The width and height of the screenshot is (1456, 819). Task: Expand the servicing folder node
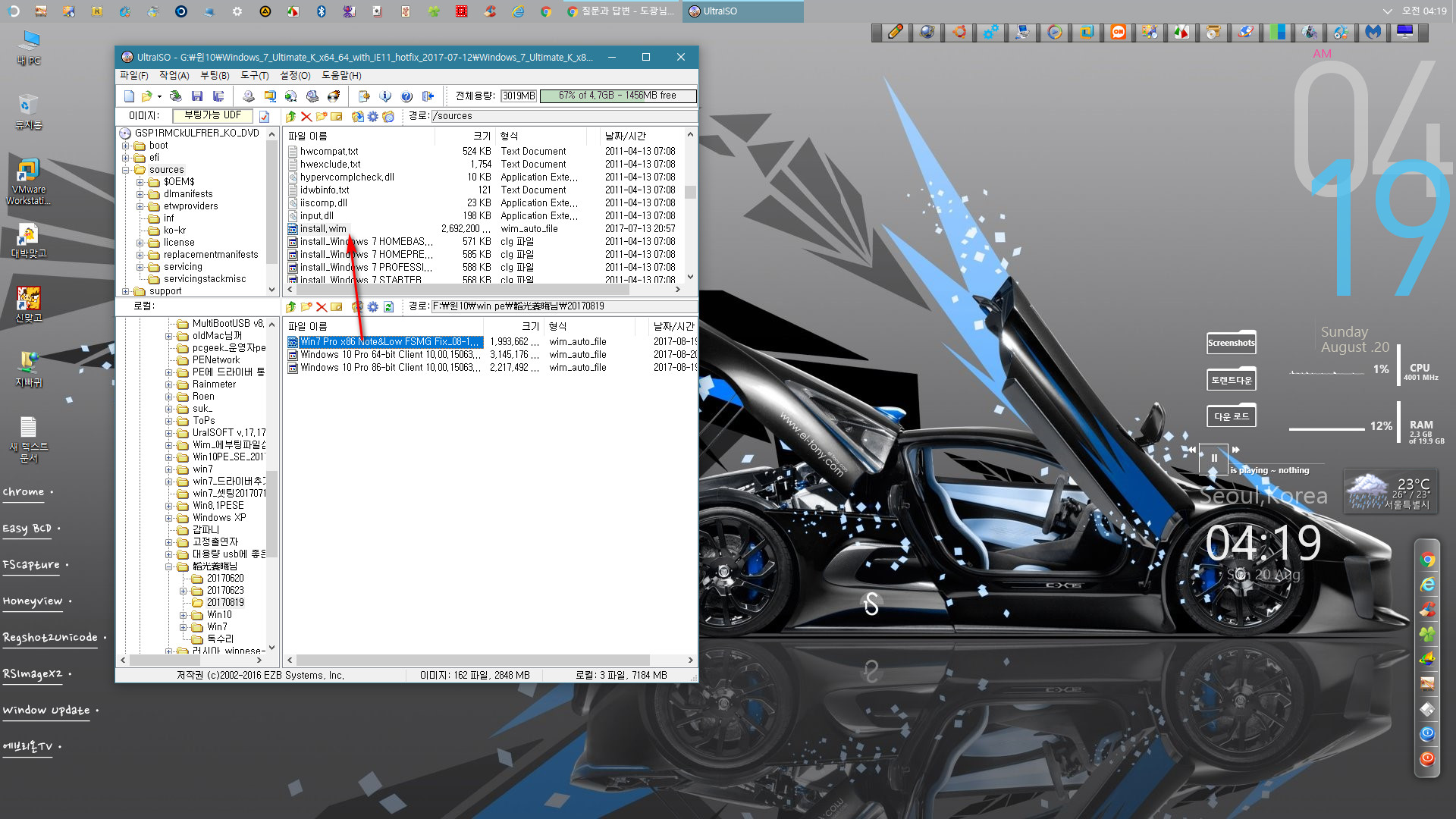[x=140, y=267]
